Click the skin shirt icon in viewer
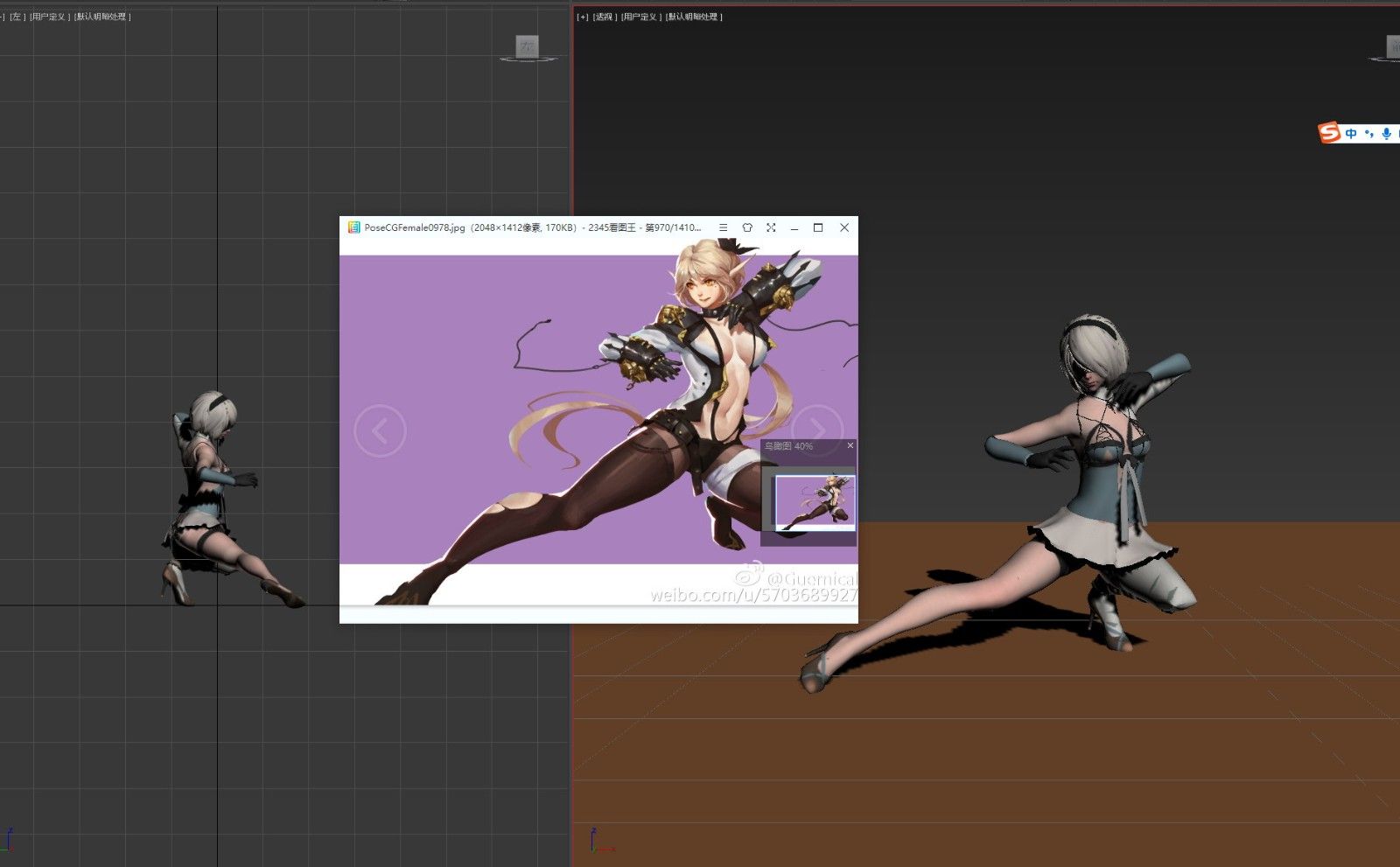 (747, 227)
